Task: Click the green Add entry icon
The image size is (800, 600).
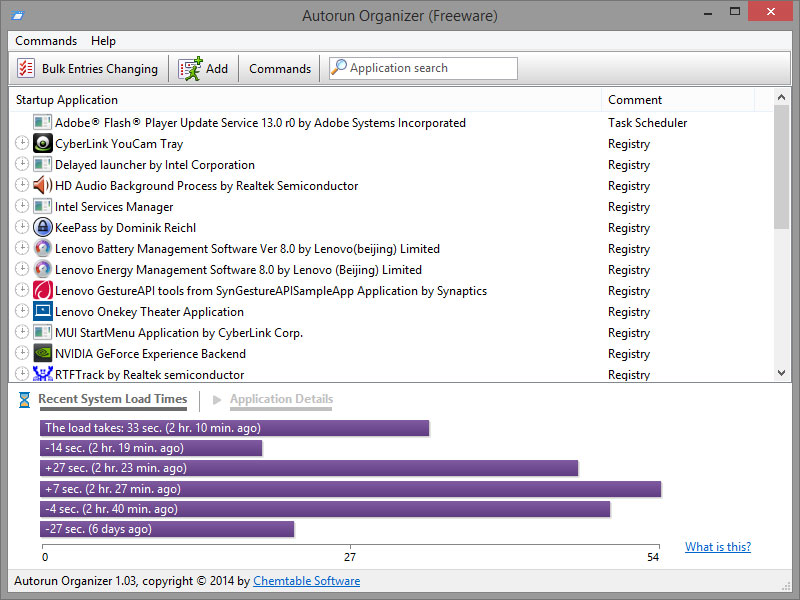Action: pos(190,68)
